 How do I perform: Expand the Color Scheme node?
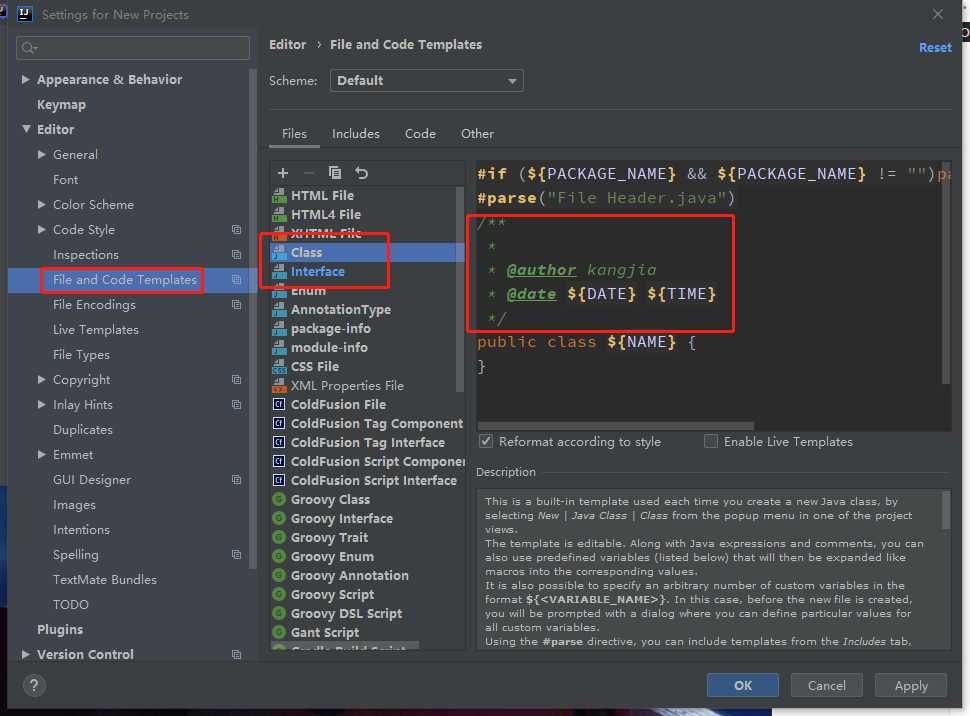(41, 204)
